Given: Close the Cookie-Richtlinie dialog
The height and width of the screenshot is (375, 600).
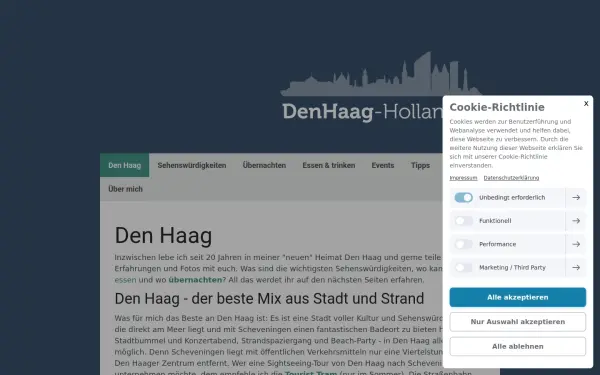Looking at the screenshot, I should pos(586,104).
